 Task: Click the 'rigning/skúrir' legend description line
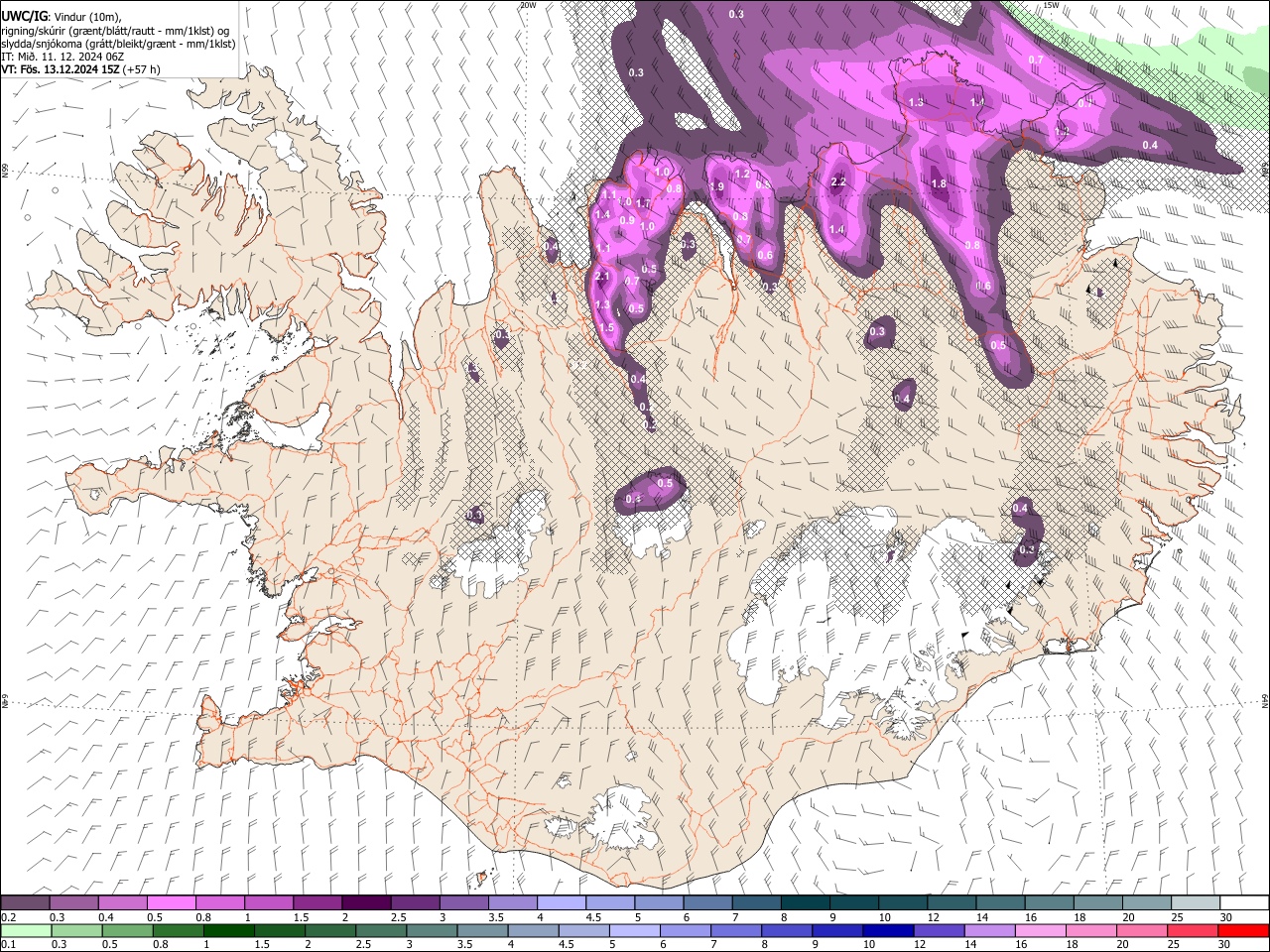coord(115,30)
